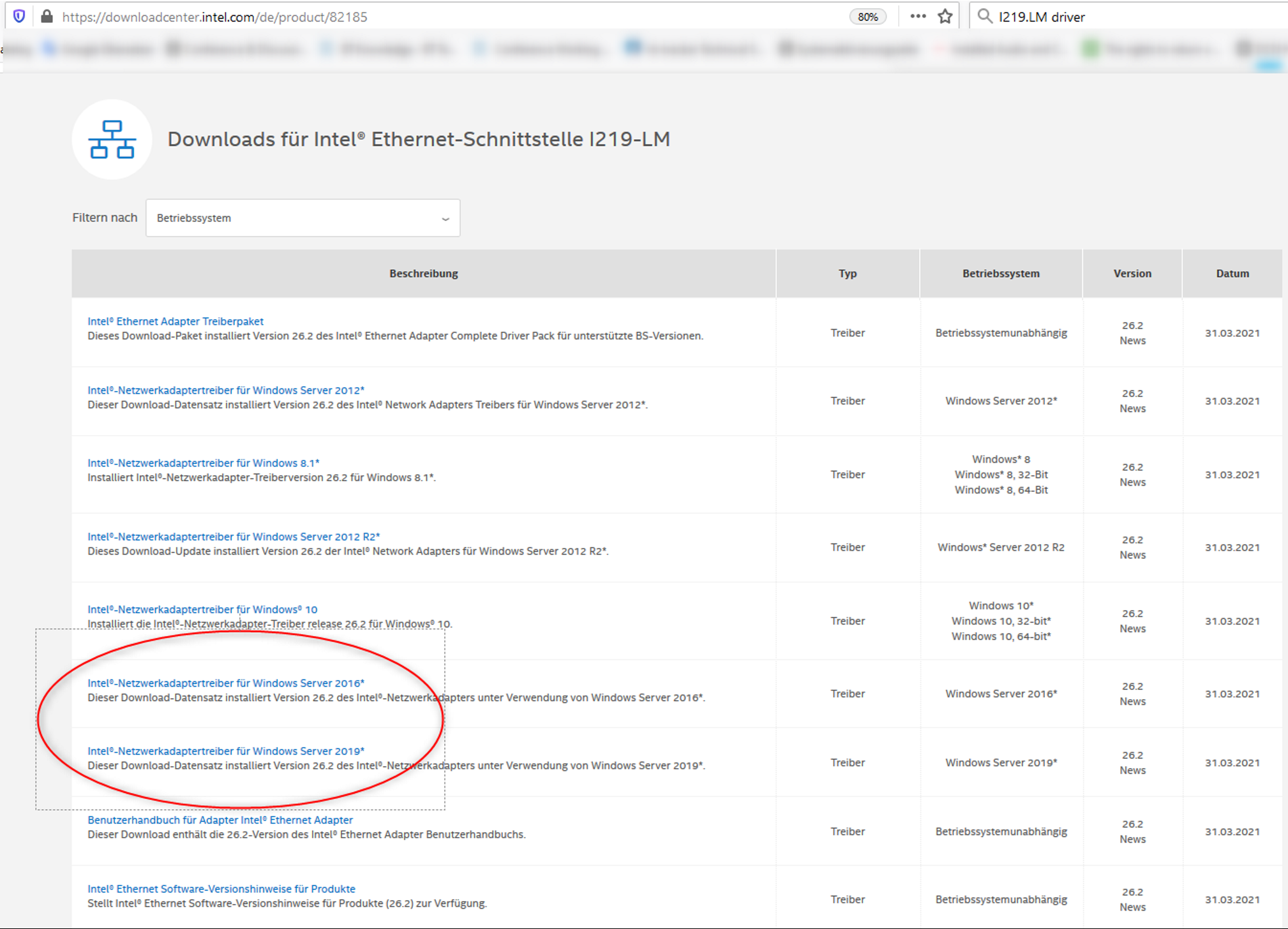
Task: Sort by the Datum column header
Action: 1232,274
